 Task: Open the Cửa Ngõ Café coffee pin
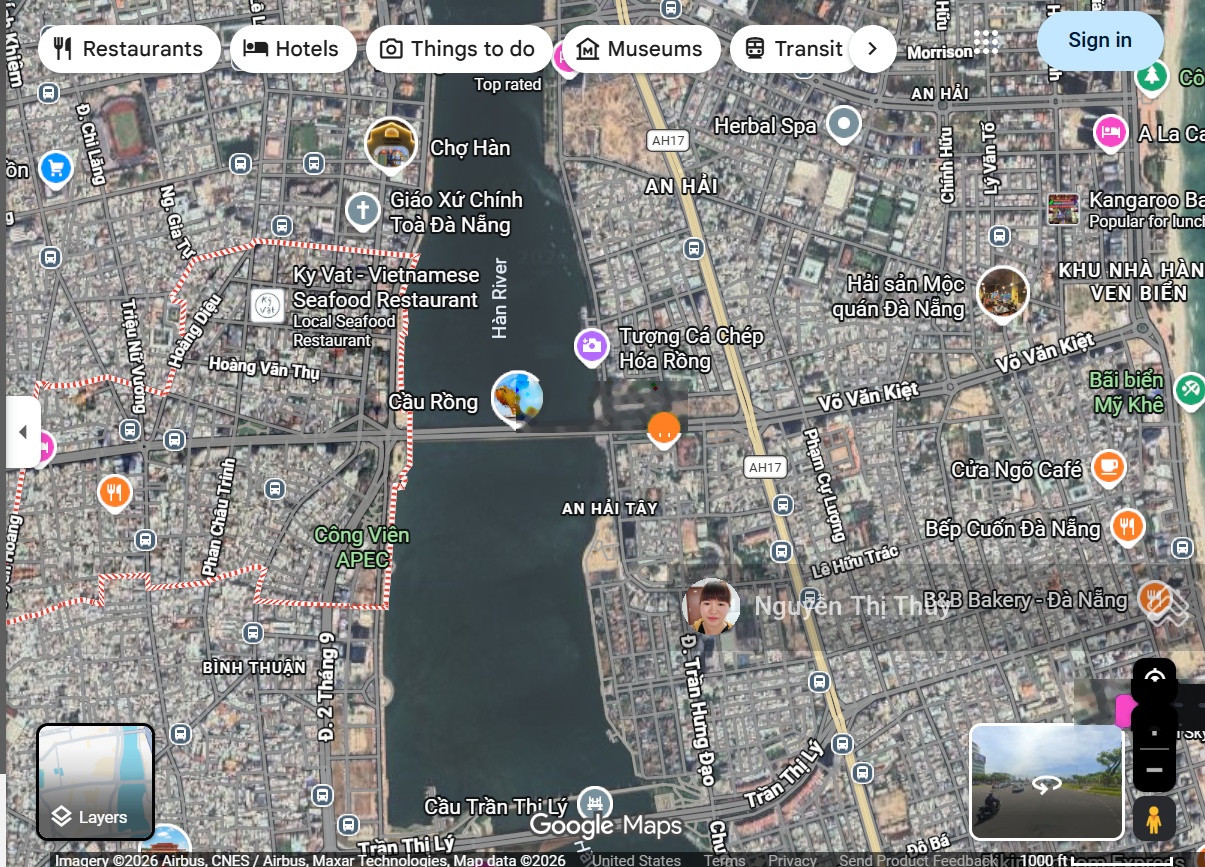click(1108, 467)
